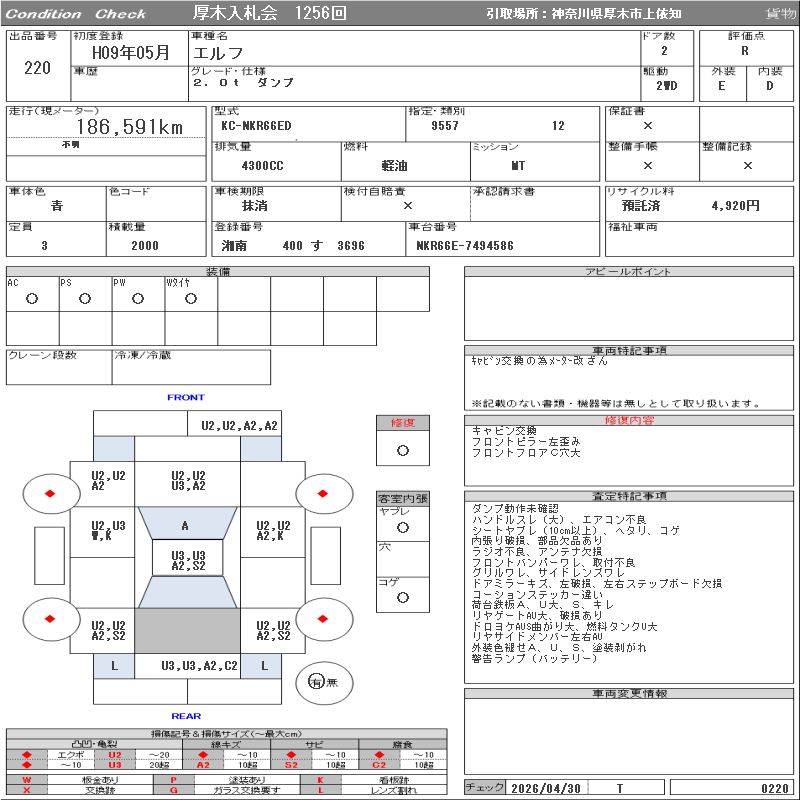Click the first registration date H09年05月
This screenshot has width=800, height=800.
click(x=131, y=53)
